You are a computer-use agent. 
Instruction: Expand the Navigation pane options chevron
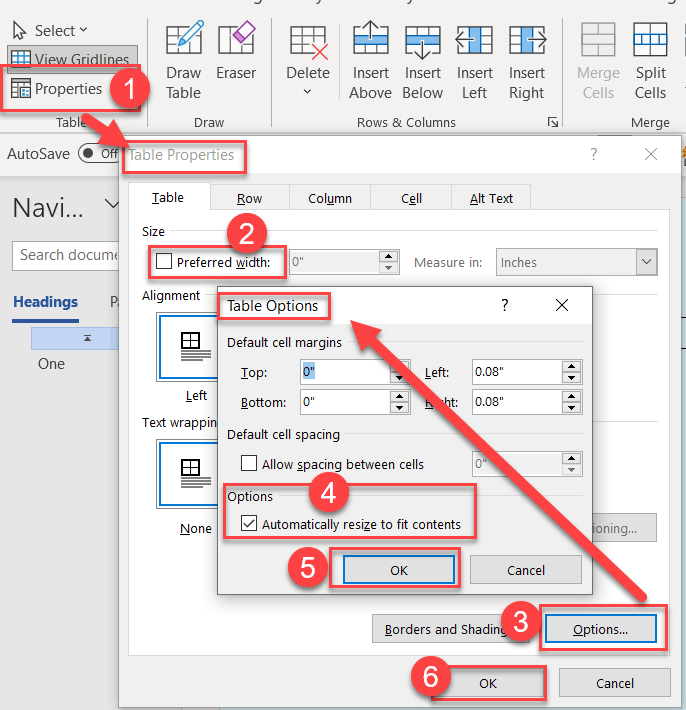click(x=111, y=204)
